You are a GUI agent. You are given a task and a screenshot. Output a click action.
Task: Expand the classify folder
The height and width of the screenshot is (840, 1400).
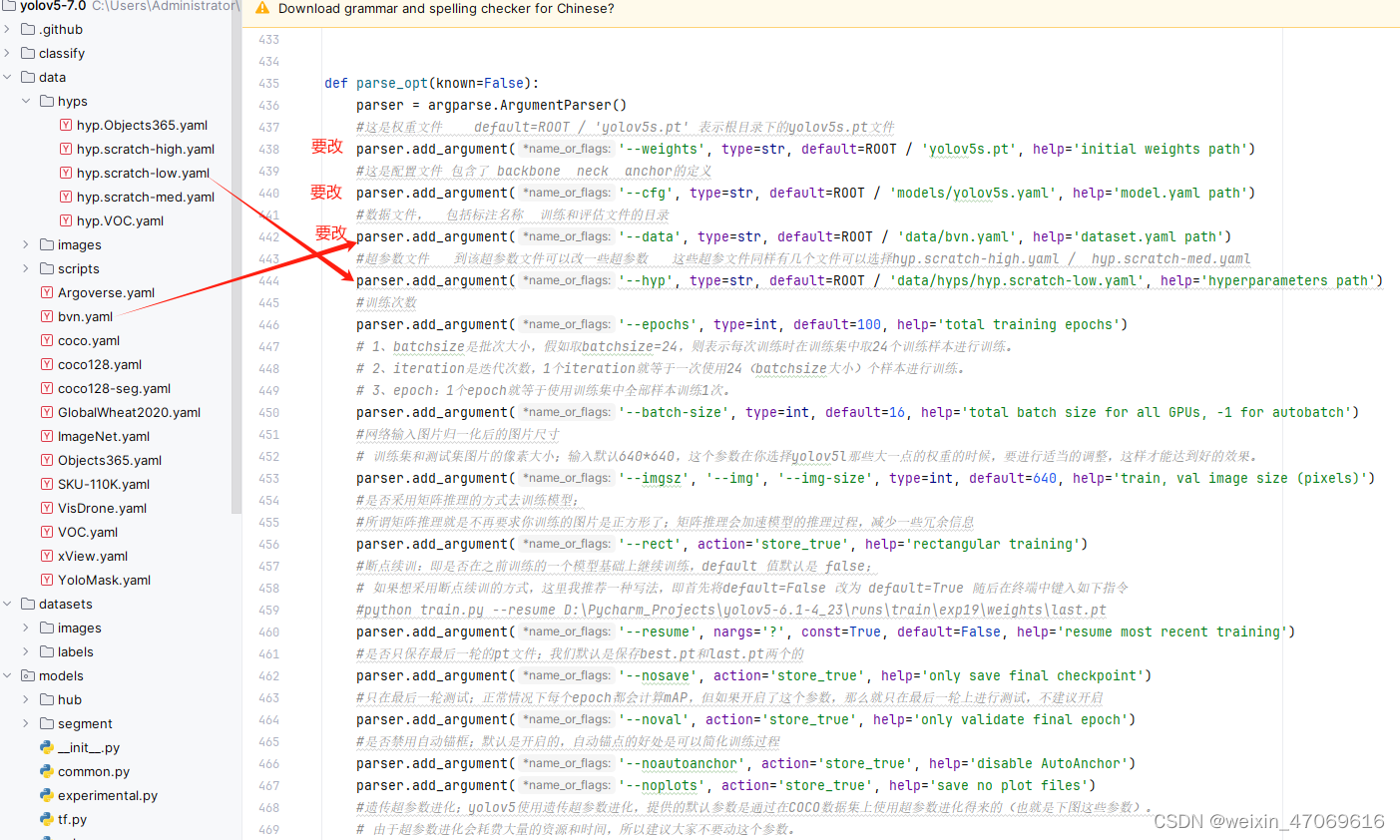(9, 53)
